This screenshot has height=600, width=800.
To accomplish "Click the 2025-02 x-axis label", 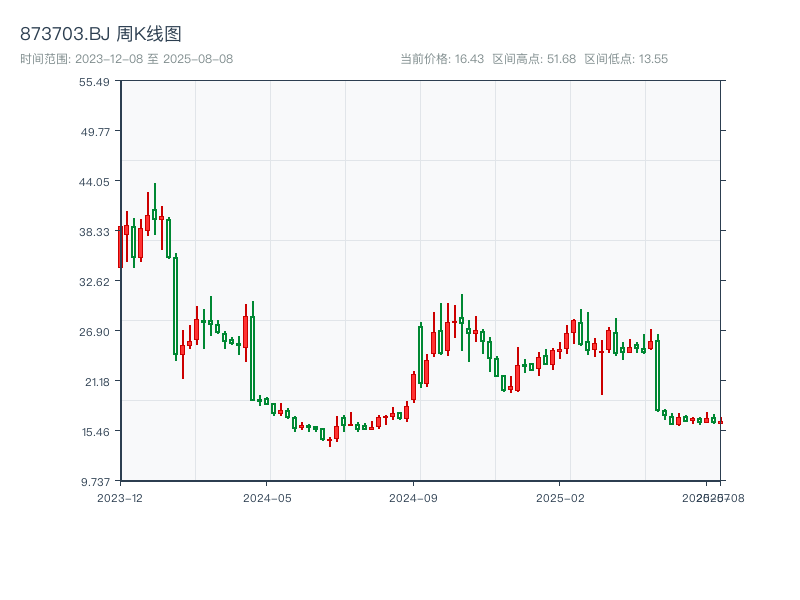I will [x=560, y=498].
